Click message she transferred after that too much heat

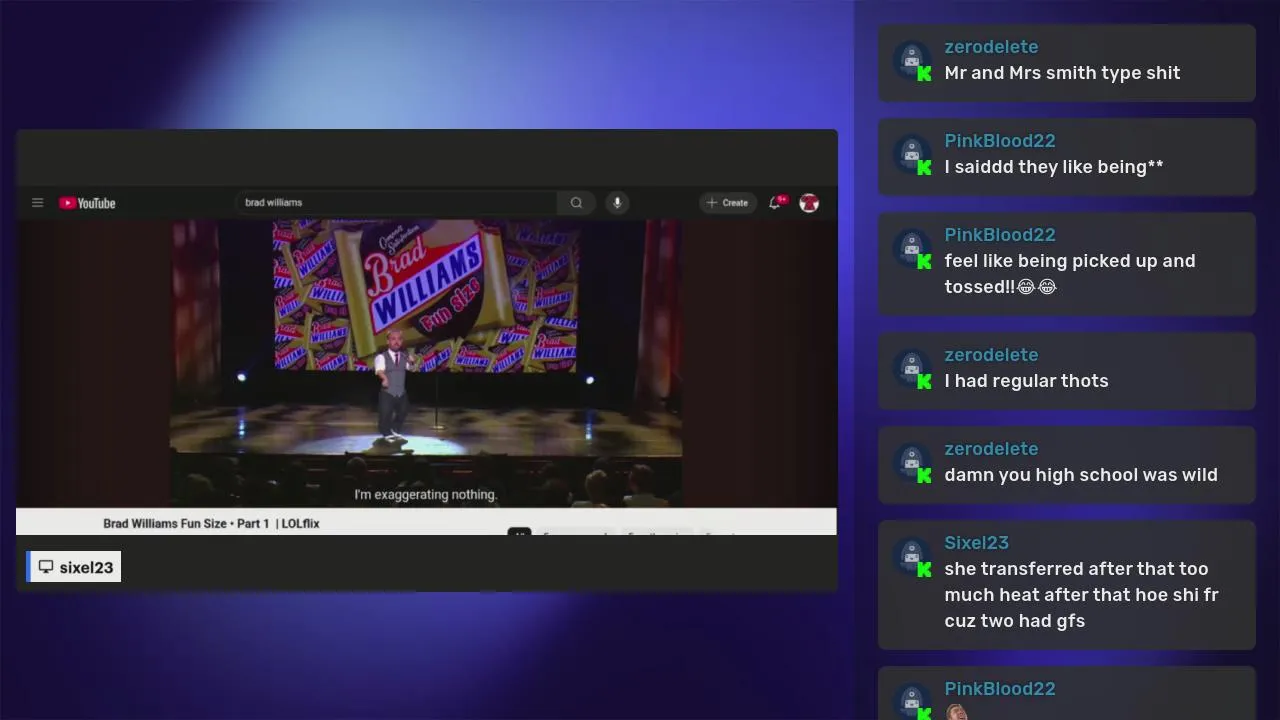1081,595
